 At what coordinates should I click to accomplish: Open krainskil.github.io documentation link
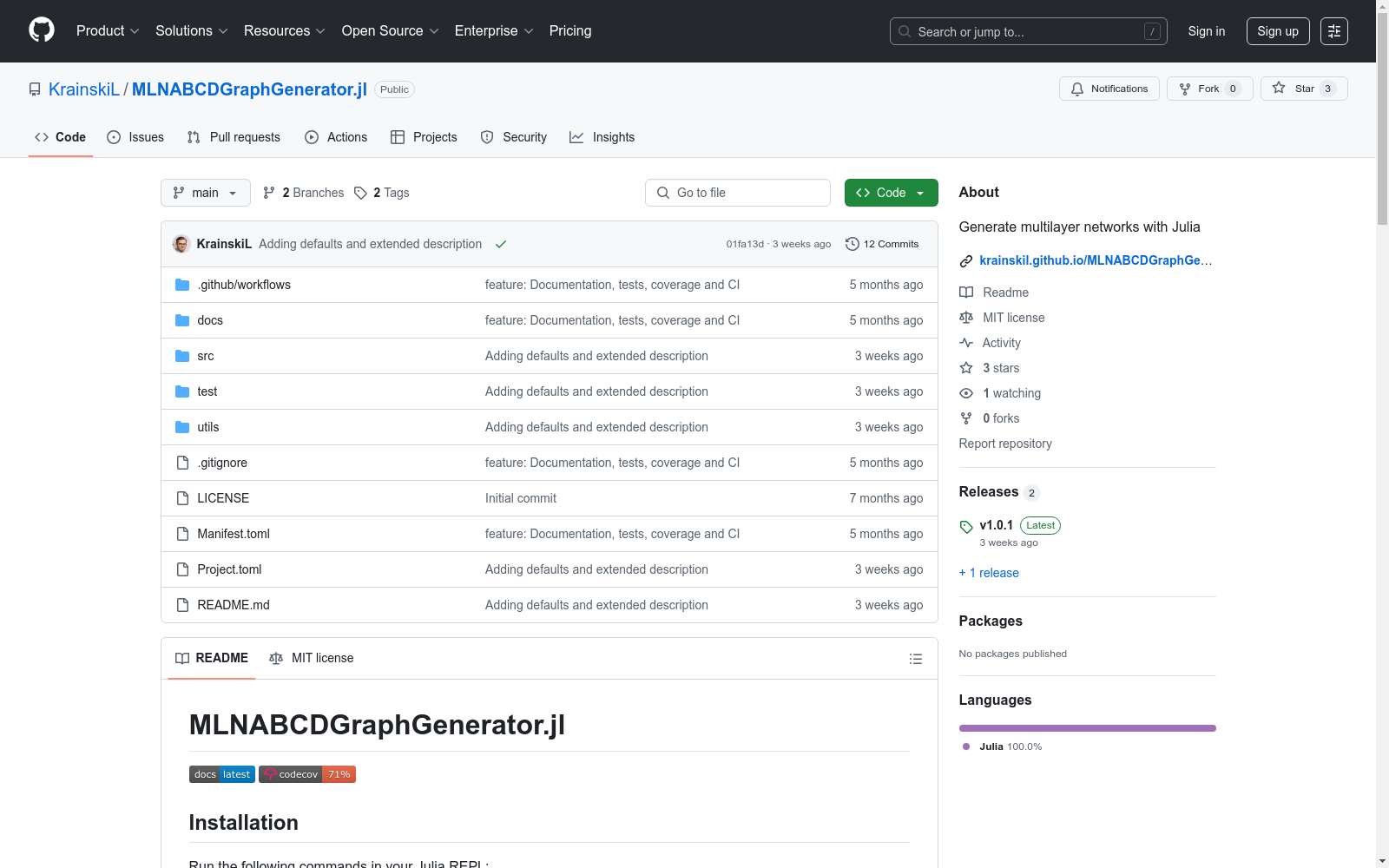pos(1096,260)
